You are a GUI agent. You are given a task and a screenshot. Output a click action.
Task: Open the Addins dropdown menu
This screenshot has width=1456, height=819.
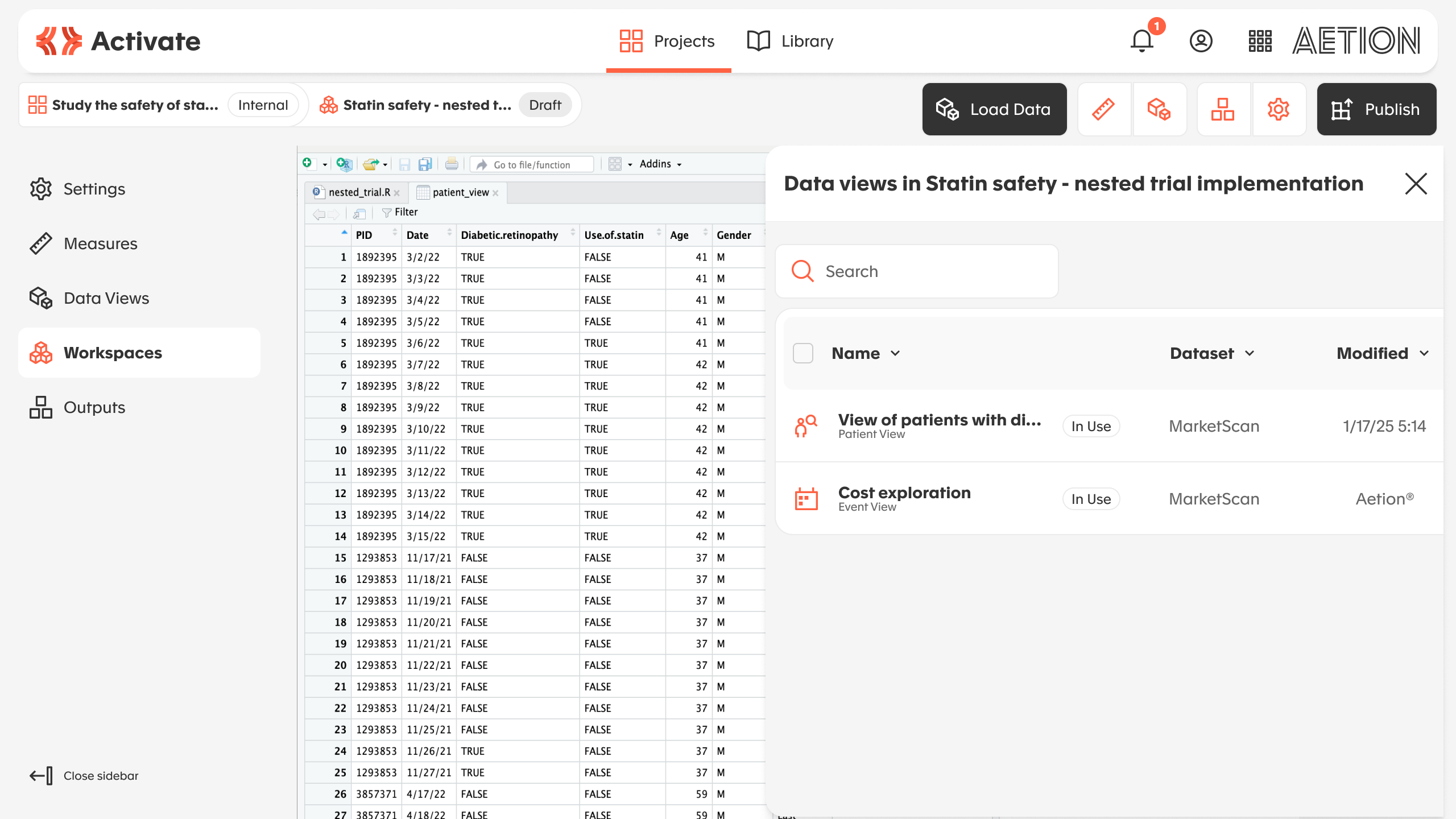(660, 164)
